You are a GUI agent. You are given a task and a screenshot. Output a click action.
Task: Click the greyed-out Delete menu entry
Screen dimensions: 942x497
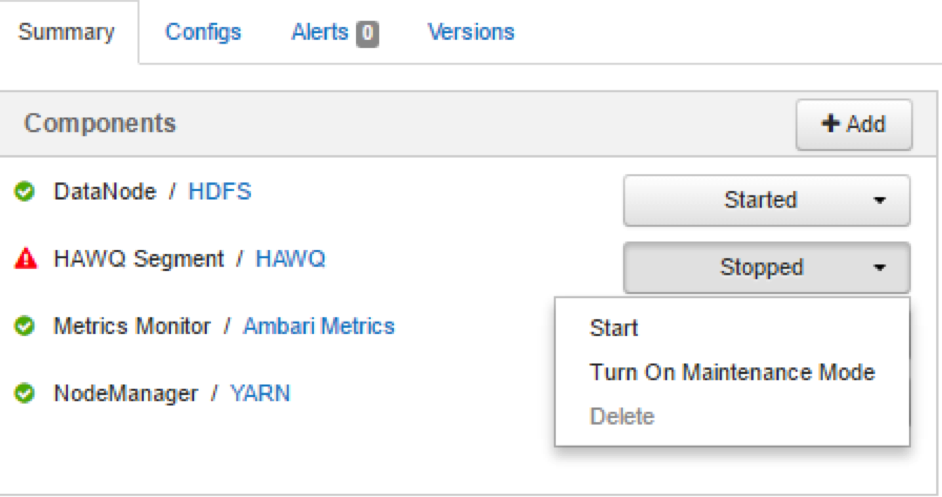622,416
